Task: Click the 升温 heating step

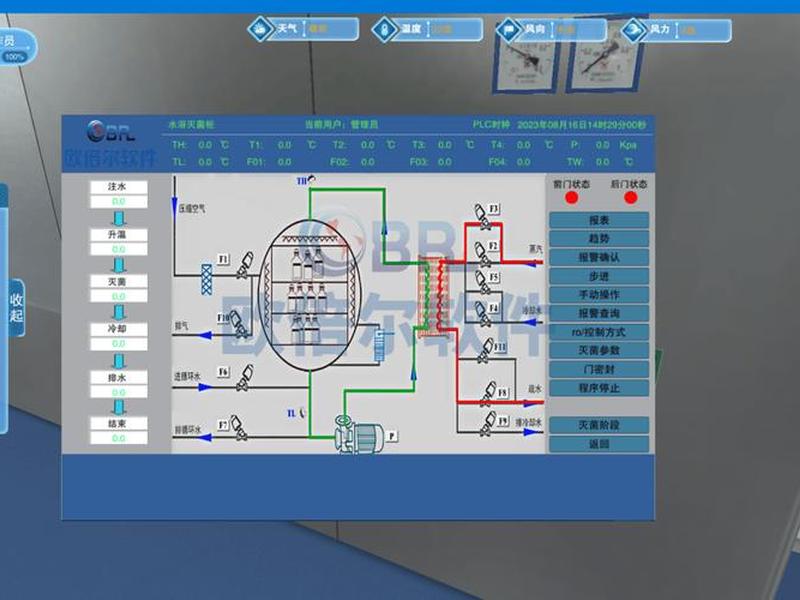Action: [118, 235]
